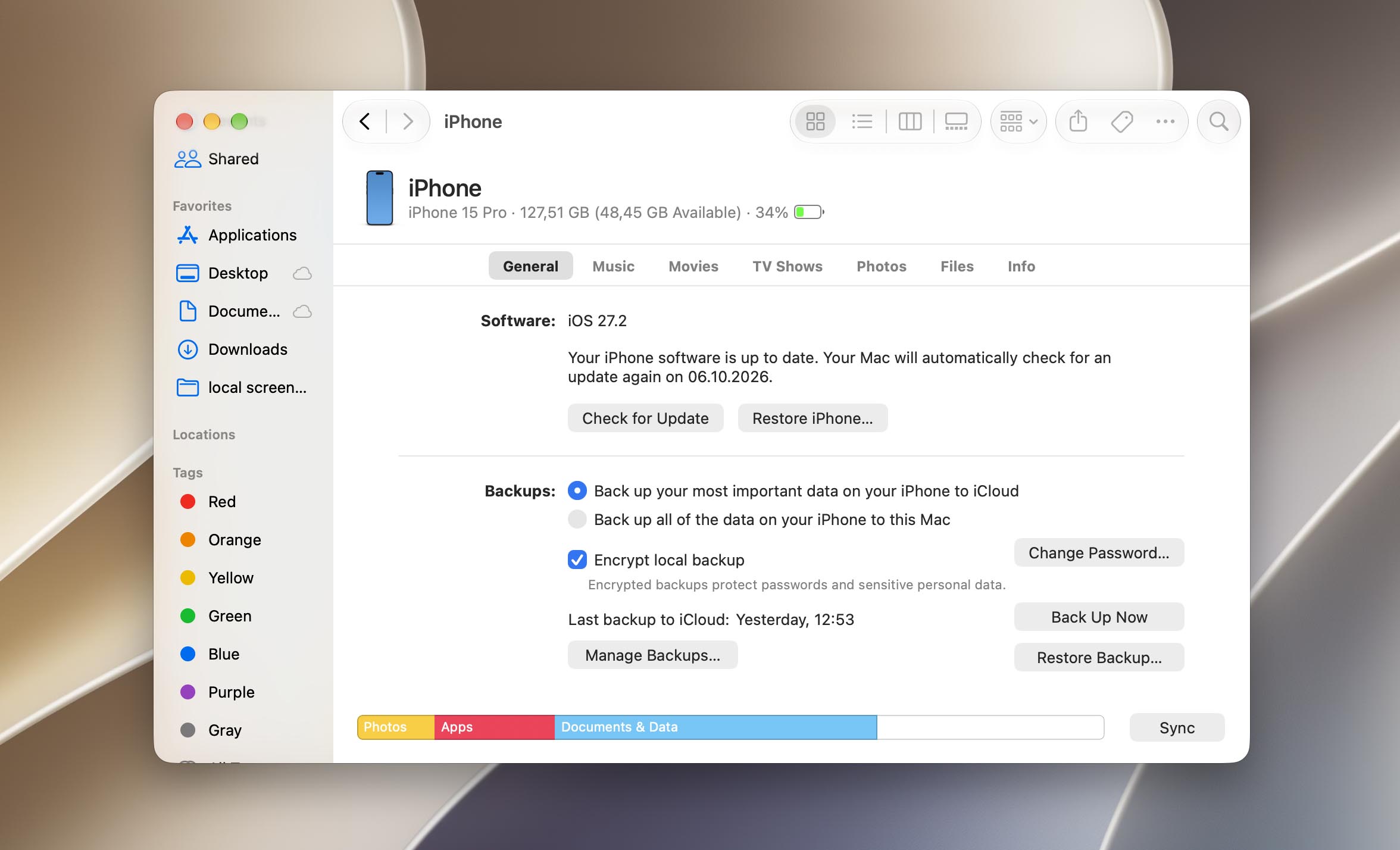Click Restore iPhone... button

point(812,418)
